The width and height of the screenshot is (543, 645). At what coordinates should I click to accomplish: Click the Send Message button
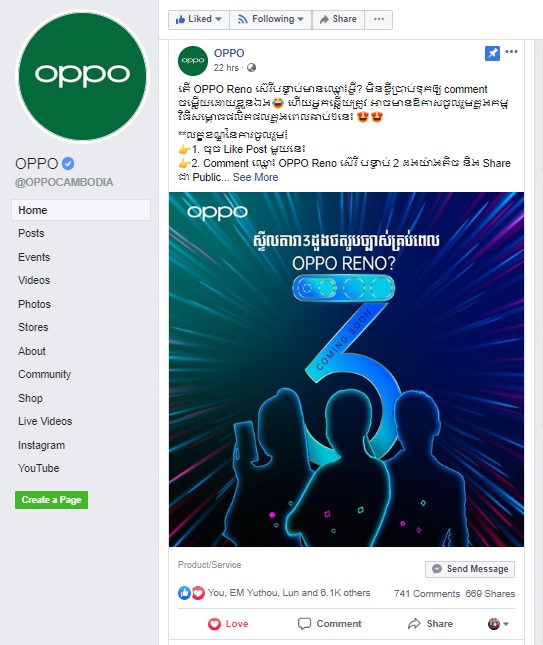(x=470, y=569)
